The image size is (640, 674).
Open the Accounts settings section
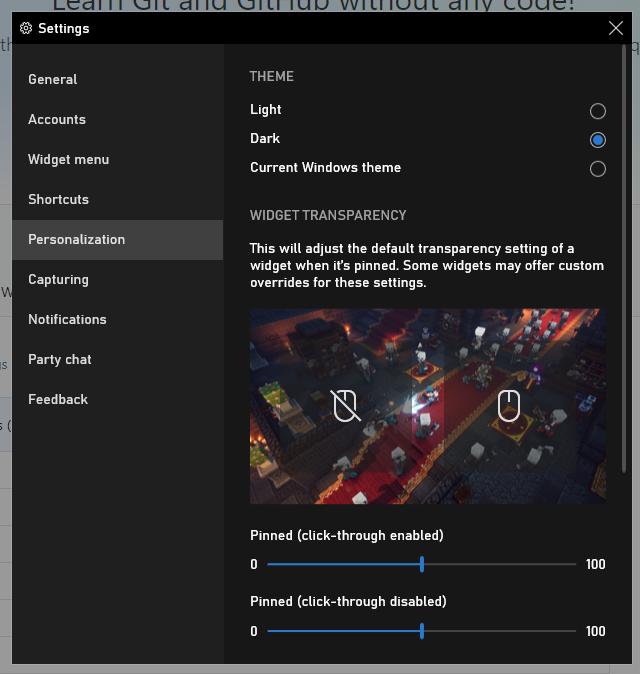tap(117, 119)
